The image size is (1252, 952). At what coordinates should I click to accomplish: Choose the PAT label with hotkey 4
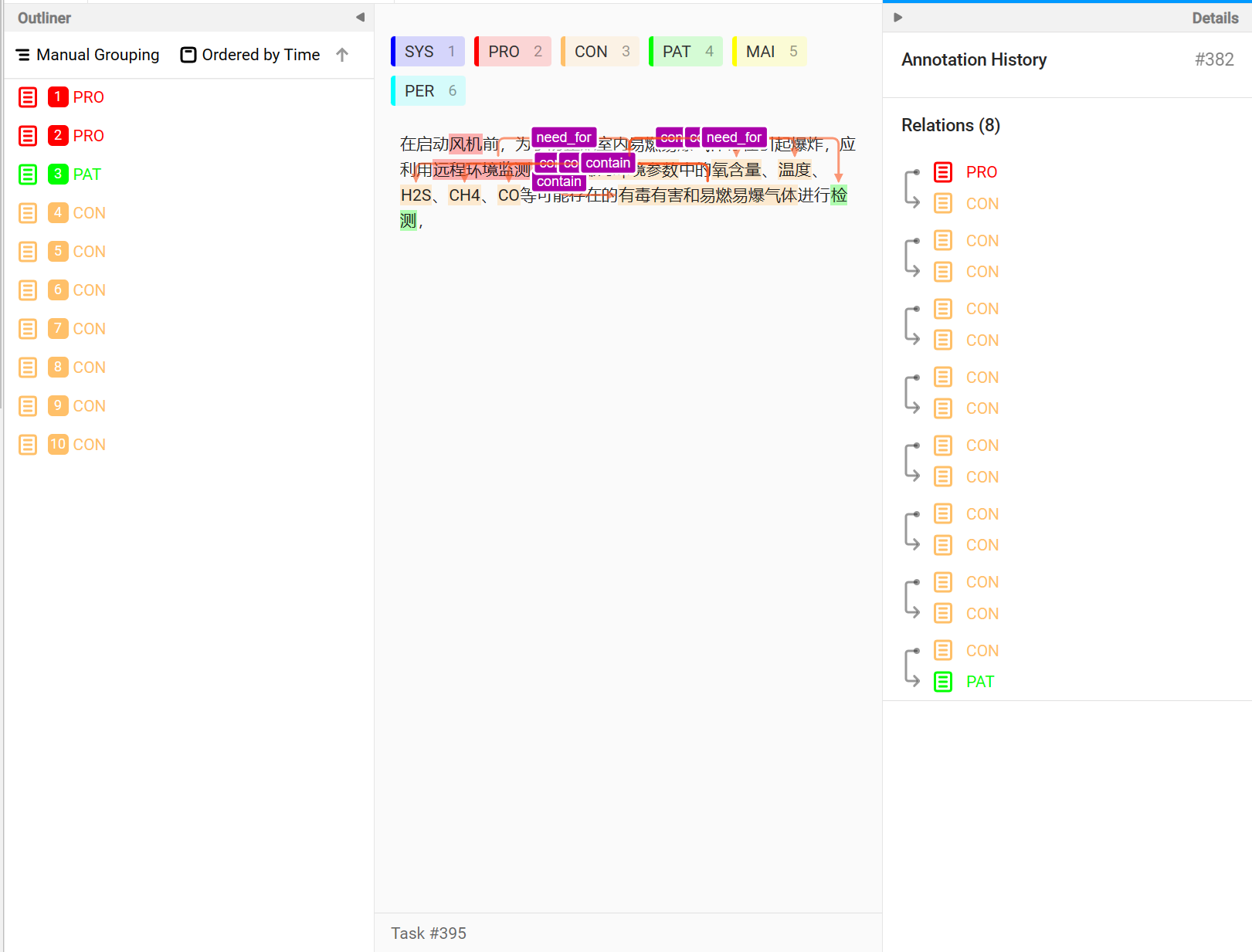tap(686, 52)
